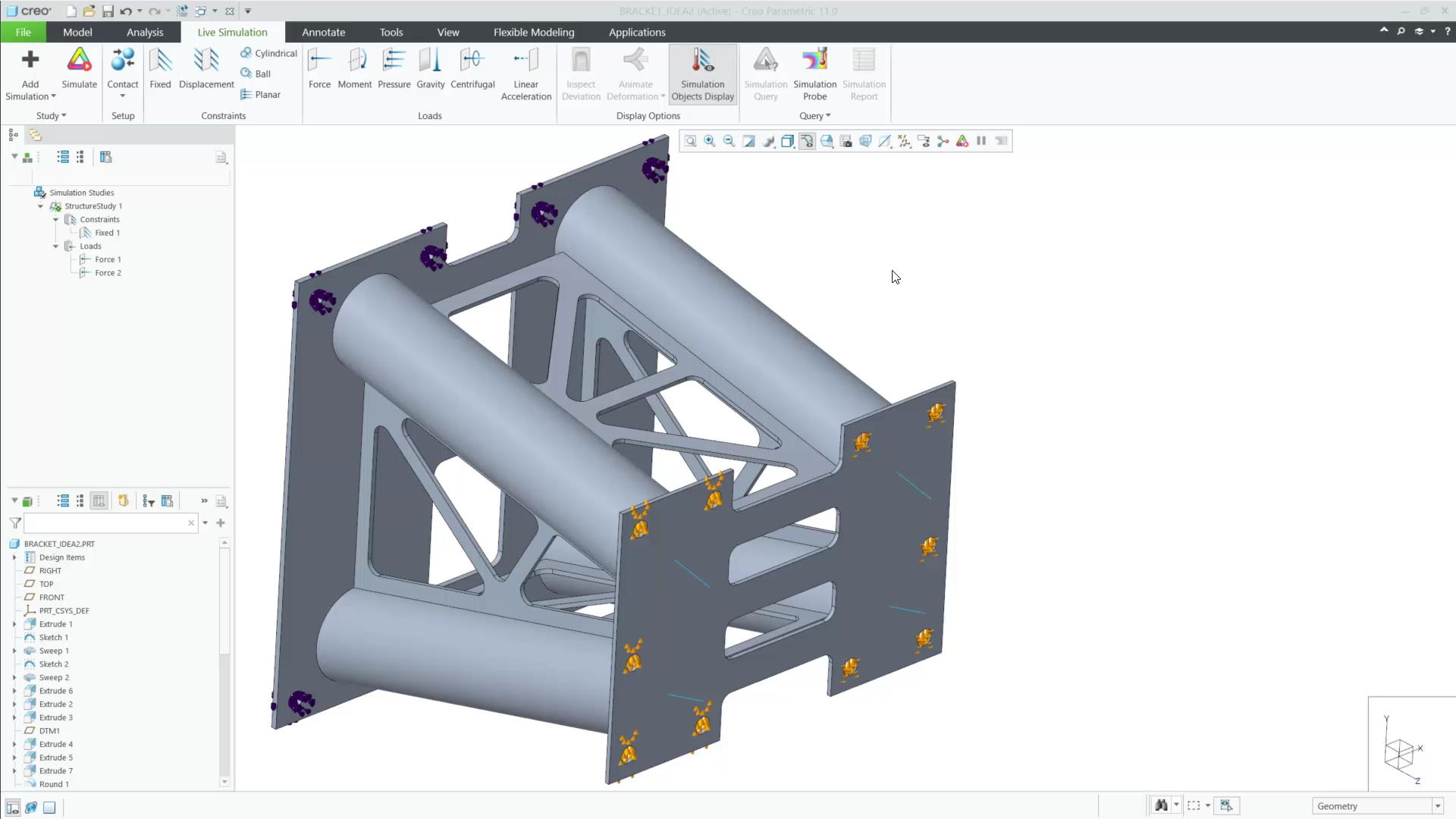
Task: Open display style options in graphics toolbar
Action: (788, 141)
